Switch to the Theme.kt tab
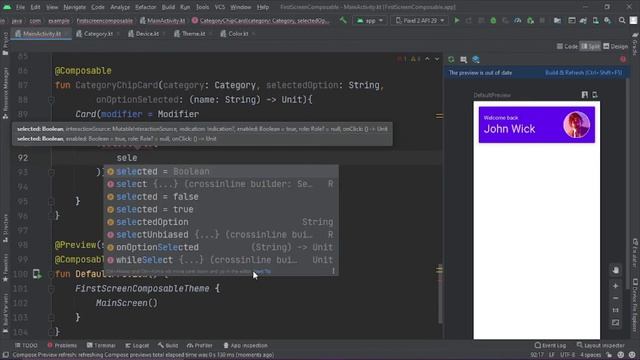 [x=193, y=34]
